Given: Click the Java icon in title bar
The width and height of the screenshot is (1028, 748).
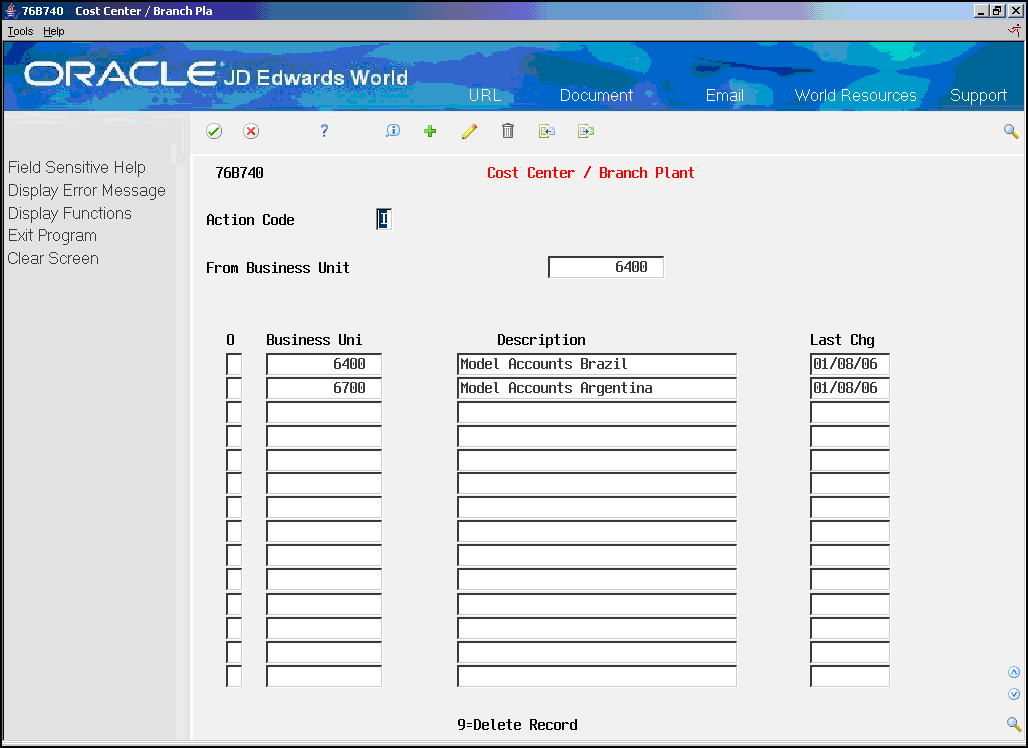Looking at the screenshot, I should click(x=11, y=10).
